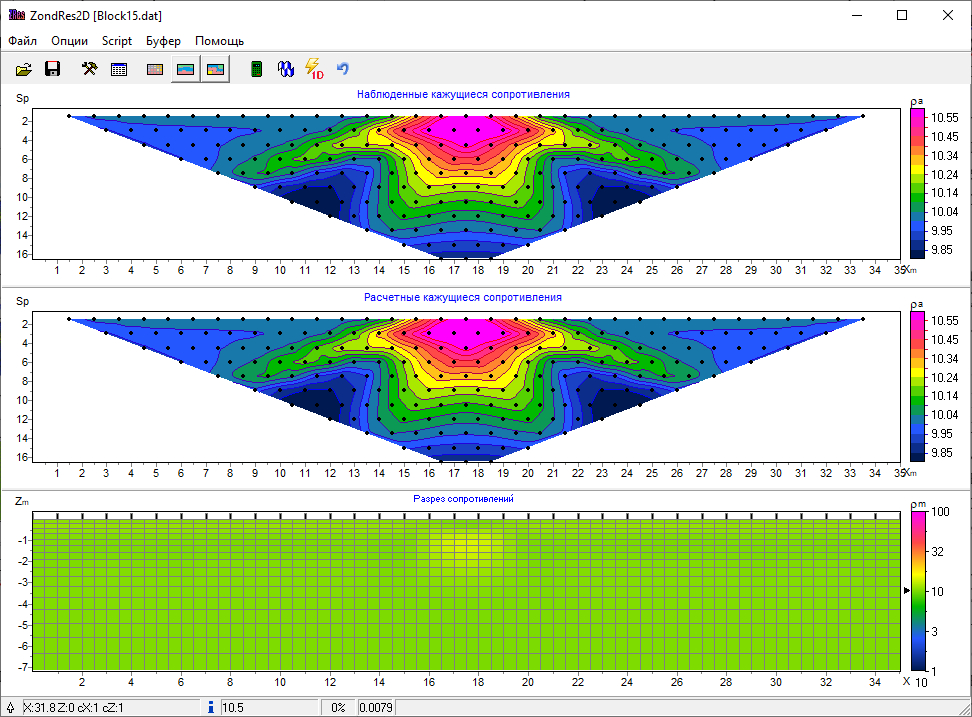Click the blue wave icon in the toolbar

click(286, 69)
